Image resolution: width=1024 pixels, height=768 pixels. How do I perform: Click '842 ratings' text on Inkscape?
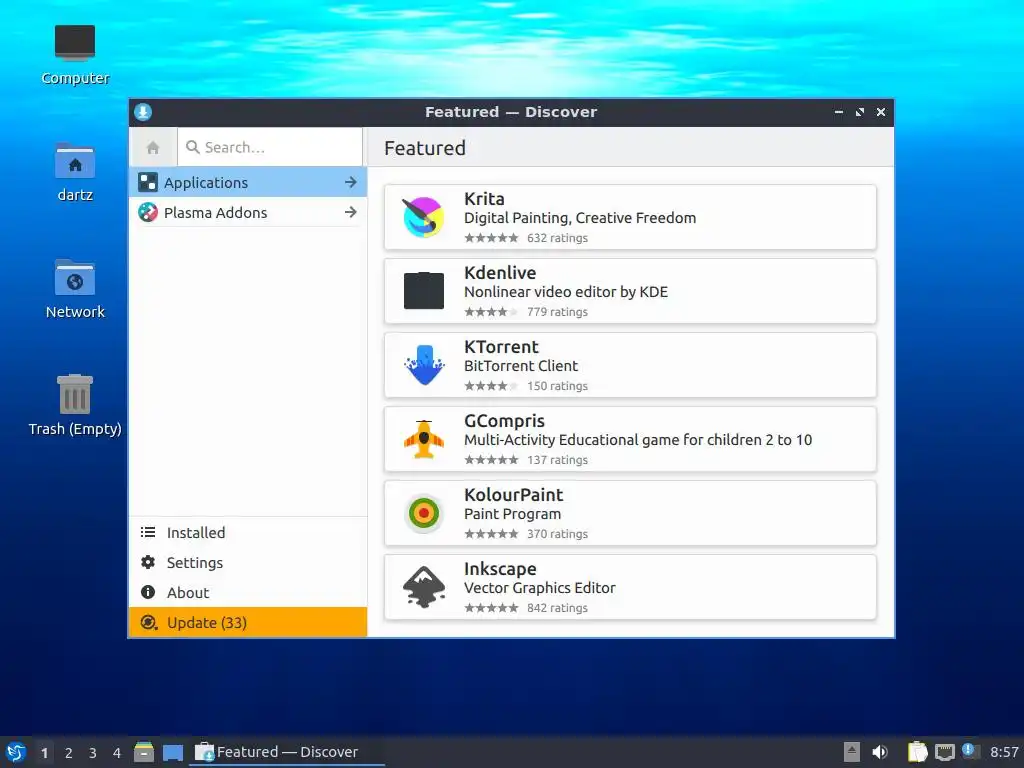tap(557, 607)
